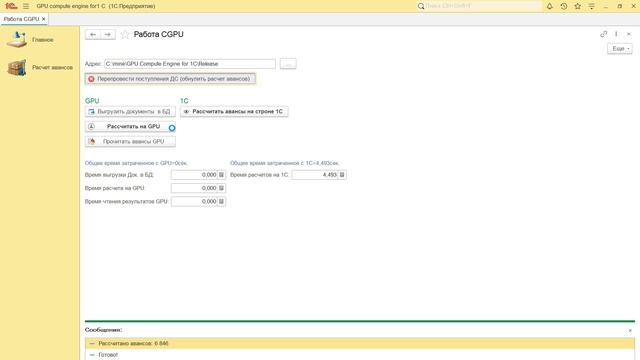640x360 pixels.
Task: Open the 1C main menu hamburger icon
Action: tap(26, 6)
